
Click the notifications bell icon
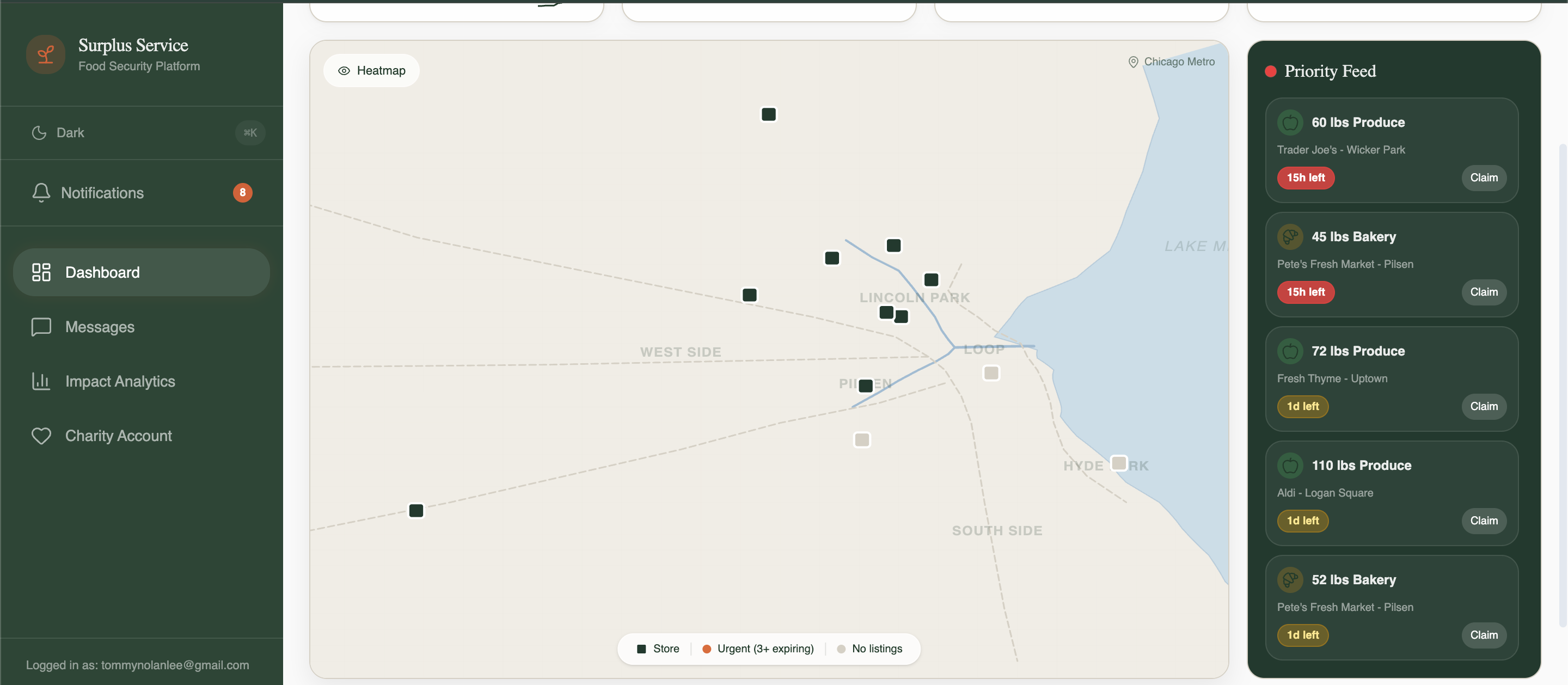(x=41, y=192)
